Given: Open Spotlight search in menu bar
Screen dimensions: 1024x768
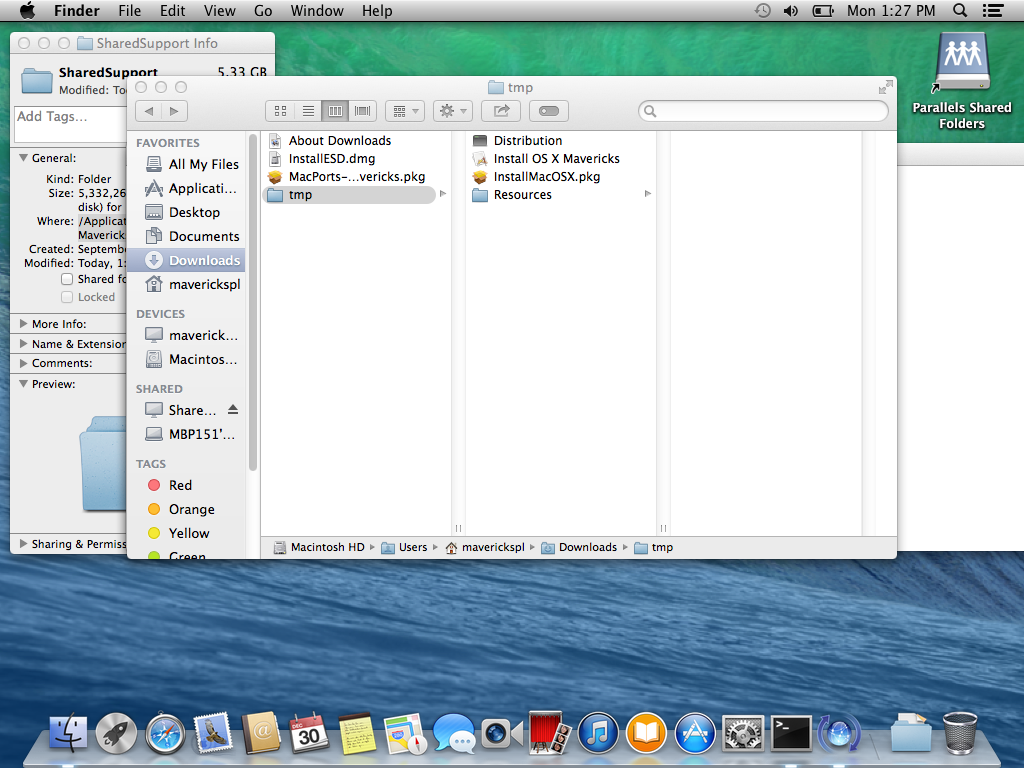Looking at the screenshot, I should click(960, 11).
